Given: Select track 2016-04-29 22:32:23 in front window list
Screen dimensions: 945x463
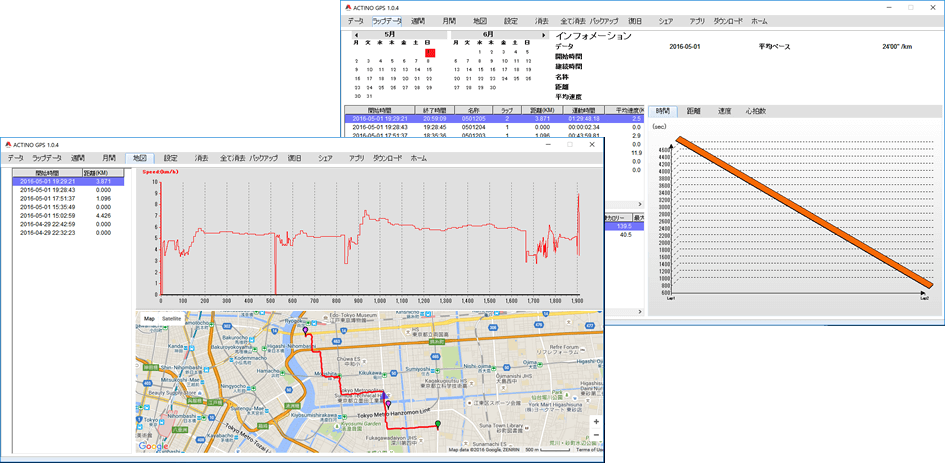Looking at the screenshot, I should coord(68,232).
